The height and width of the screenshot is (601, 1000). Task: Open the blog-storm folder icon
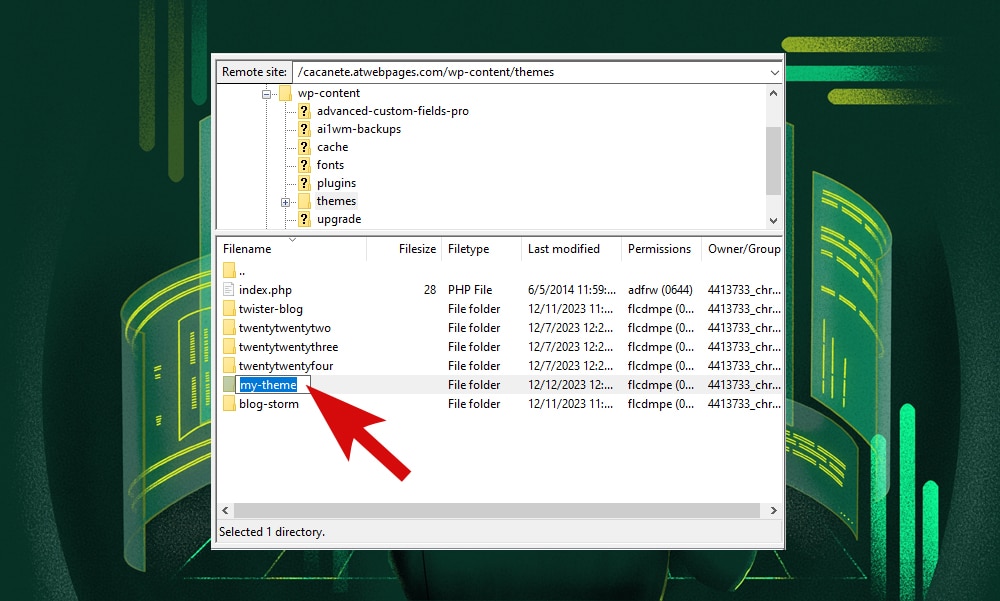pos(229,403)
